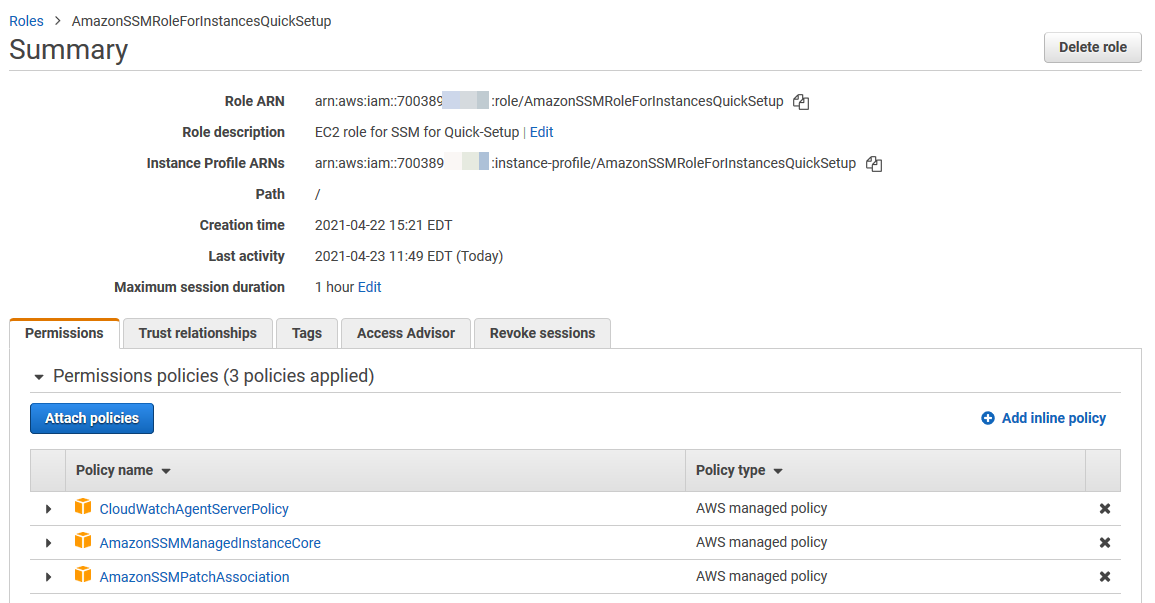Click the policy type cell for AmazonSSMManagedInstanceCore
This screenshot has height=603, width=1155.
762,542
